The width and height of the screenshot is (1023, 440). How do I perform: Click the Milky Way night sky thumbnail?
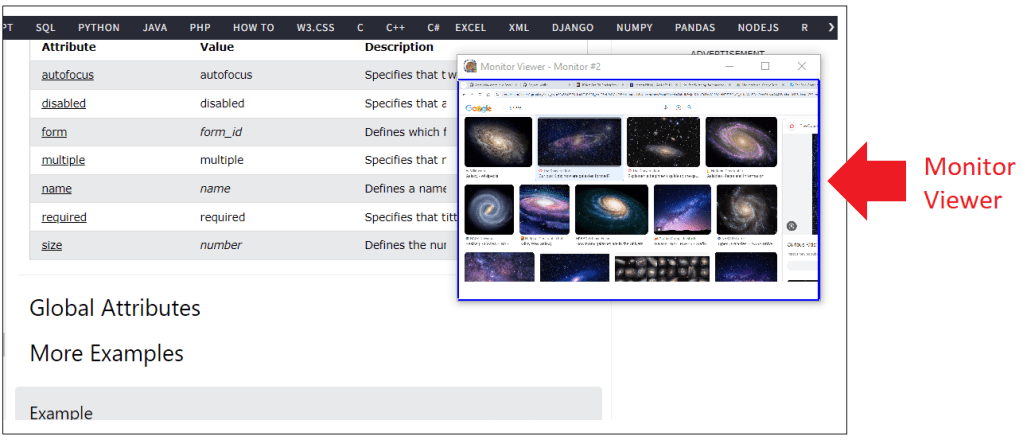682,209
